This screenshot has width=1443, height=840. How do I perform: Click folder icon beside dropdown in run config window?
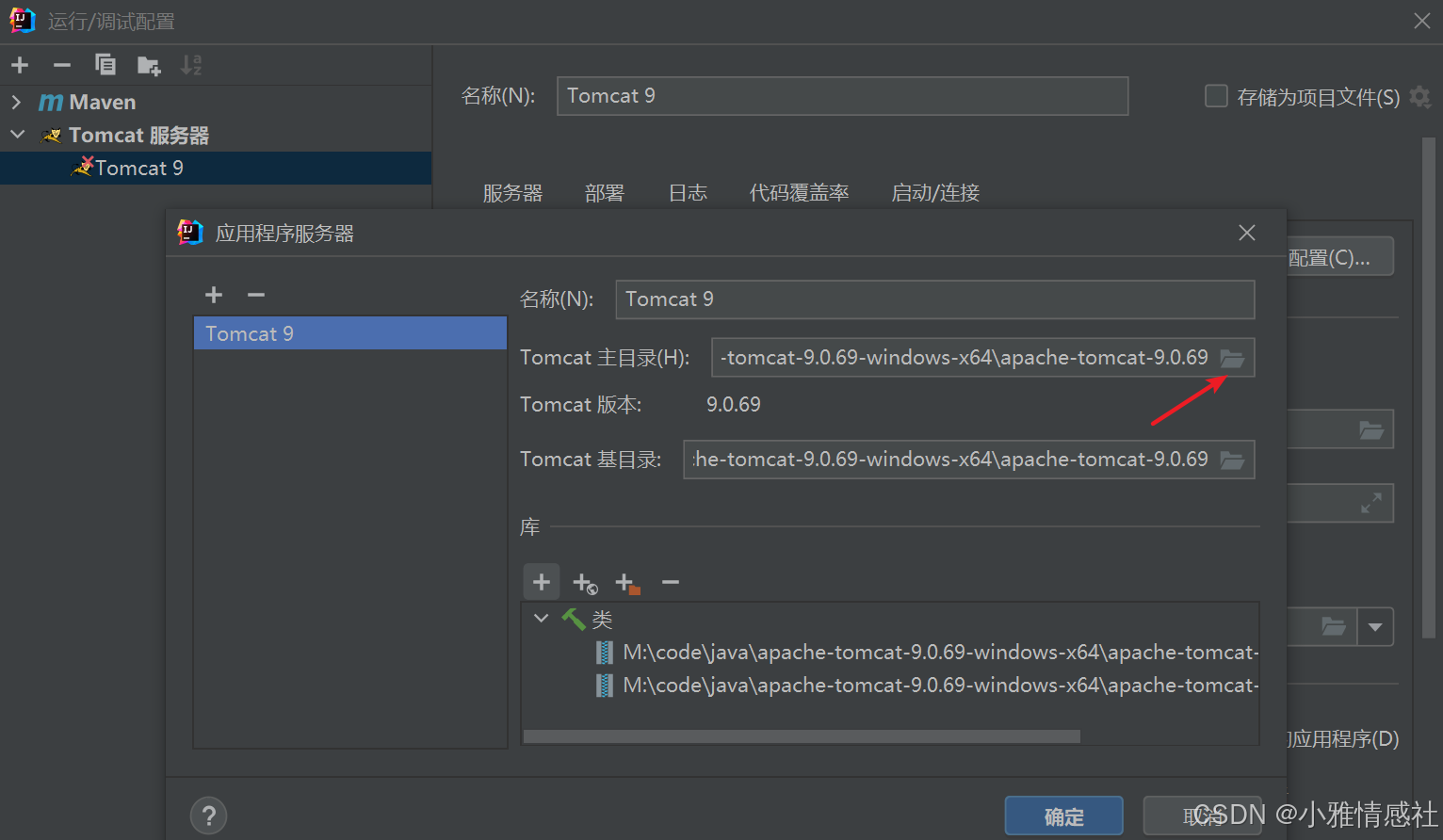coord(1334,626)
